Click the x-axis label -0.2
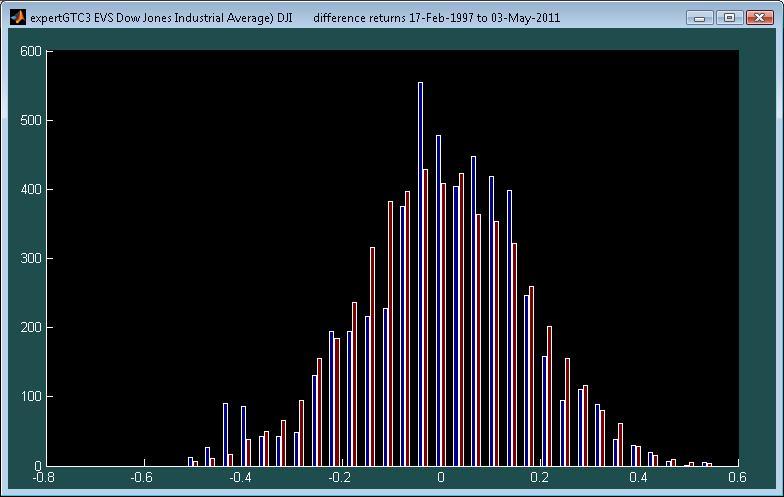This screenshot has width=784, height=497. coord(340,478)
